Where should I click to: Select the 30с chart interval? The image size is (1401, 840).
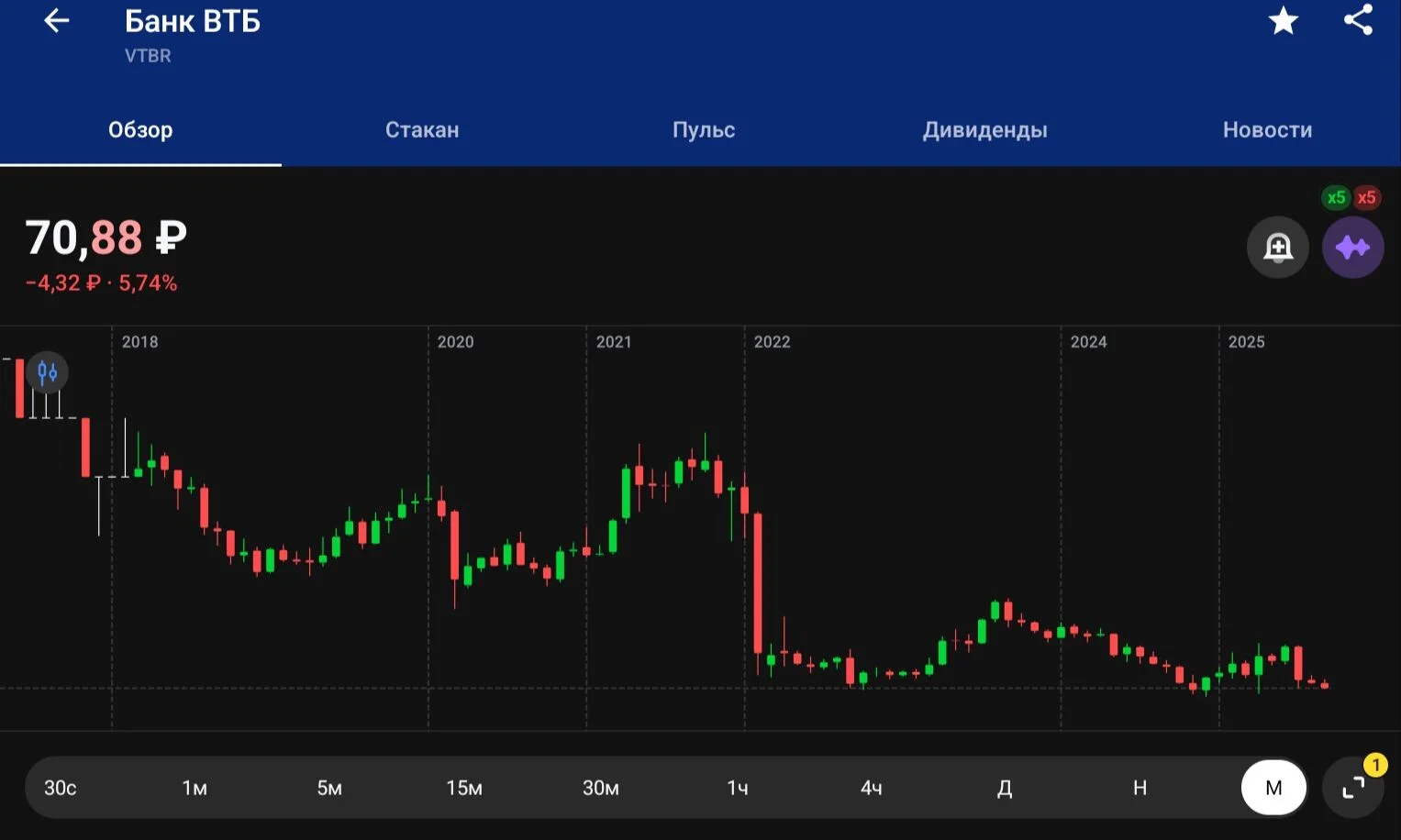[x=61, y=788]
